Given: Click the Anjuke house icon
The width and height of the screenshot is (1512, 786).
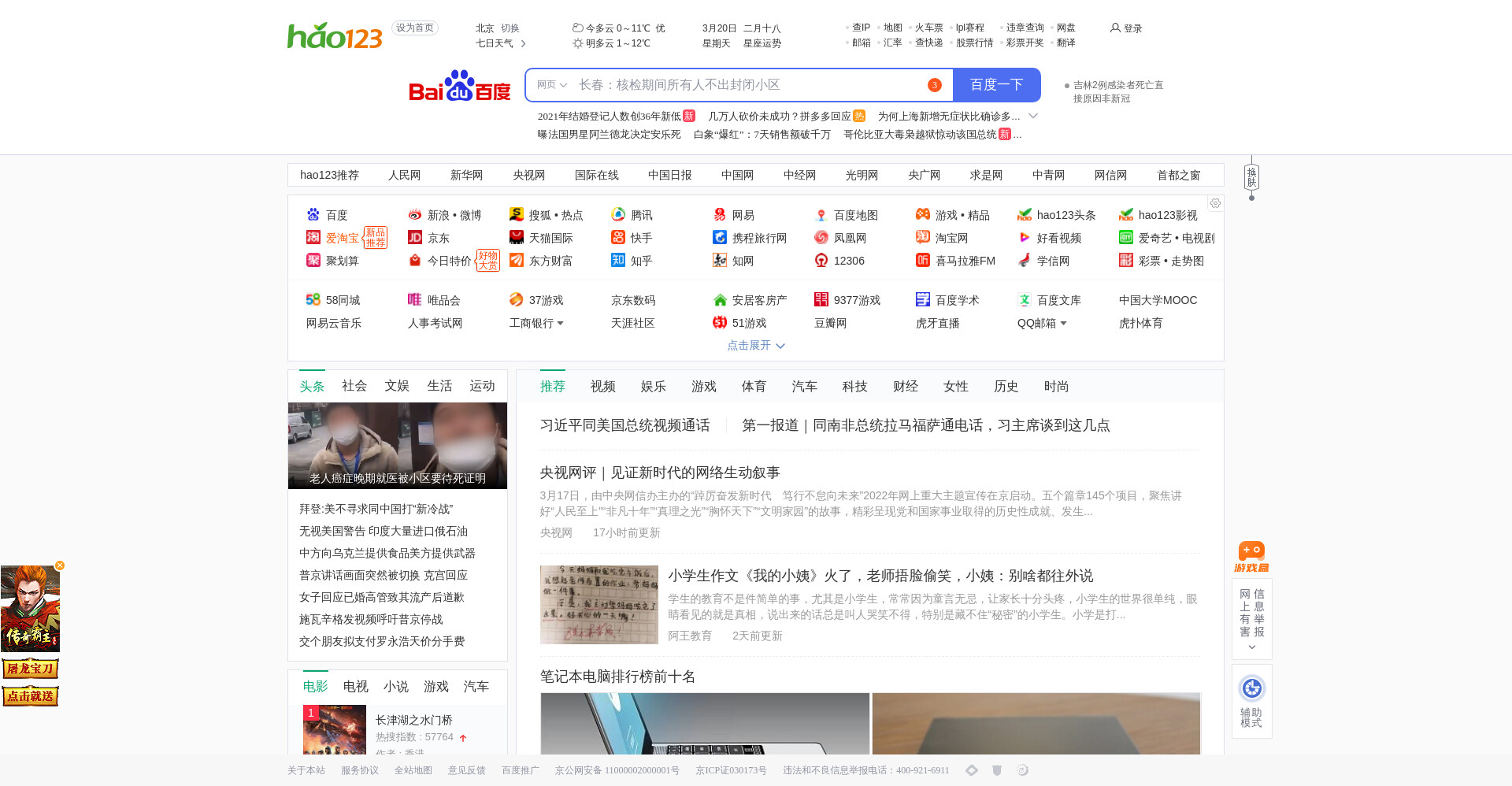Looking at the screenshot, I should [720, 299].
